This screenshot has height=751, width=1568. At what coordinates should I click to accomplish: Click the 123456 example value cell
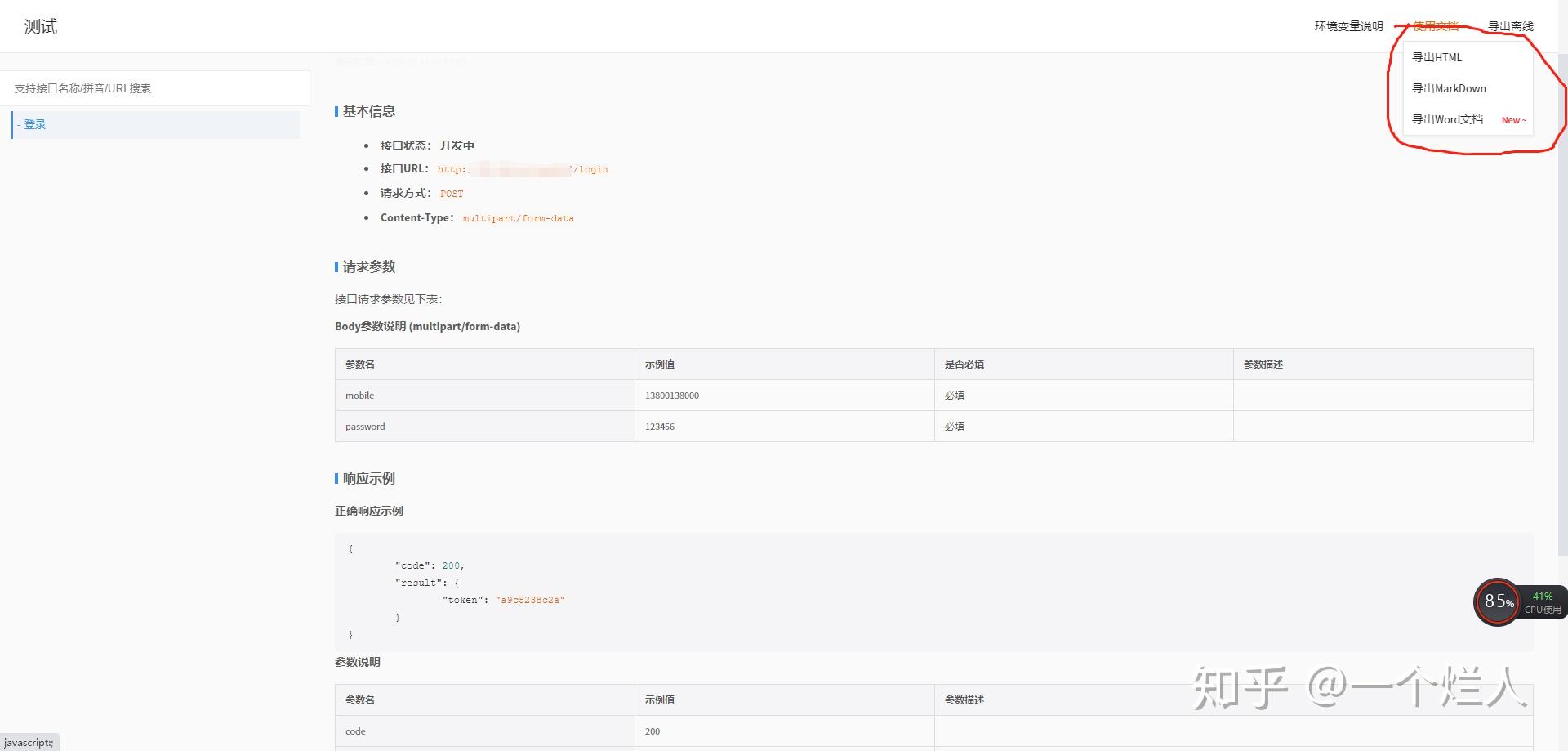click(x=784, y=427)
